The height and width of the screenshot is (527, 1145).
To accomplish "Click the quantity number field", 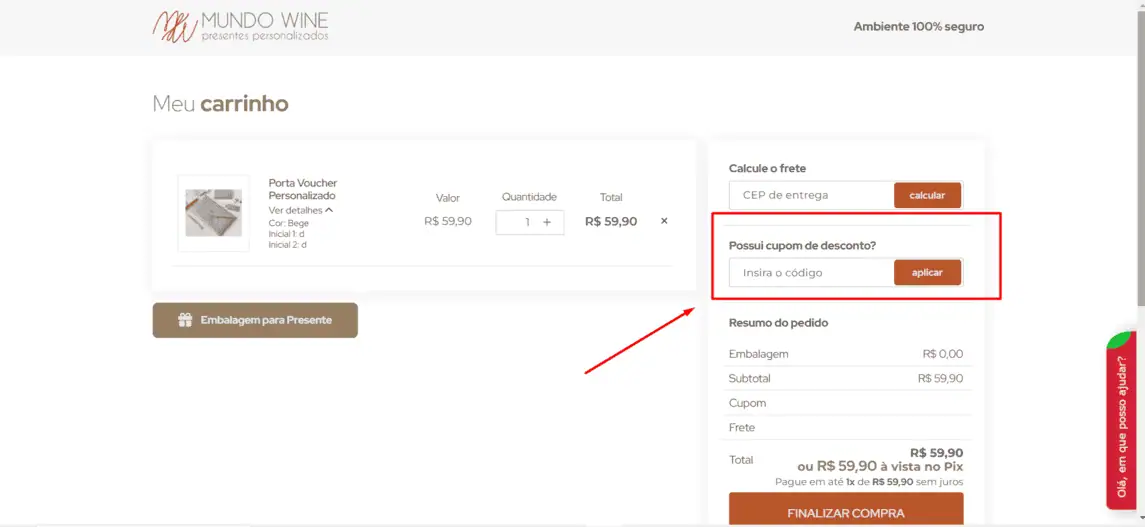I will pyautogui.click(x=522, y=222).
